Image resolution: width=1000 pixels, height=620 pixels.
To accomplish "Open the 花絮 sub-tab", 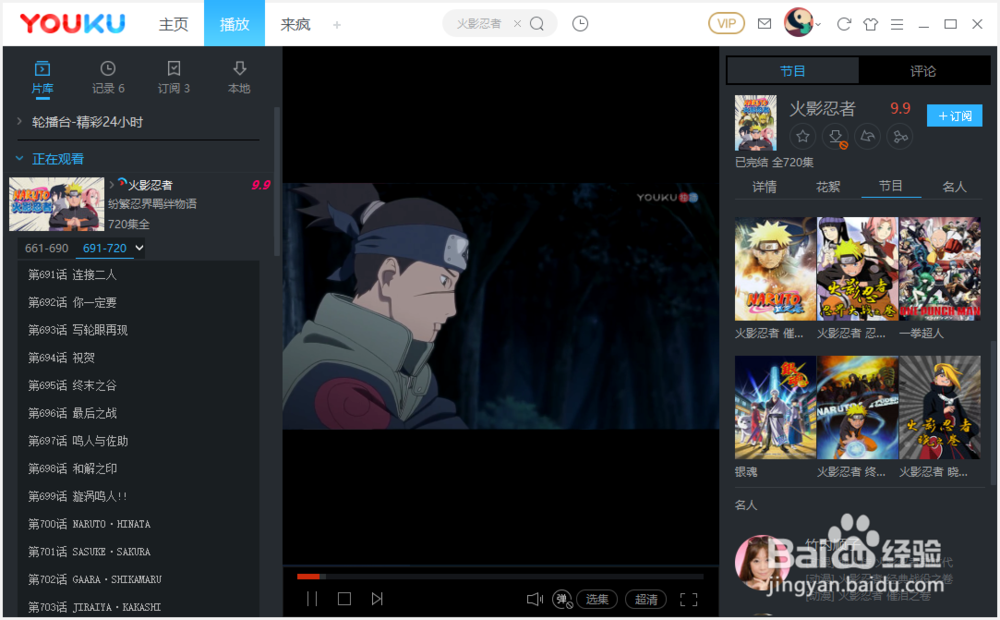I will pyautogui.click(x=828, y=186).
